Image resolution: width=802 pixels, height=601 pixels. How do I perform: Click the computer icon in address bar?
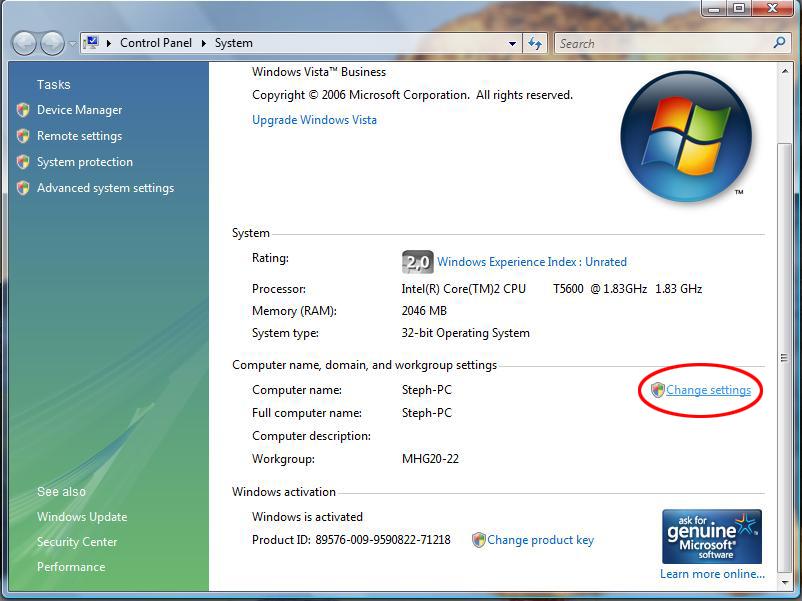(92, 43)
